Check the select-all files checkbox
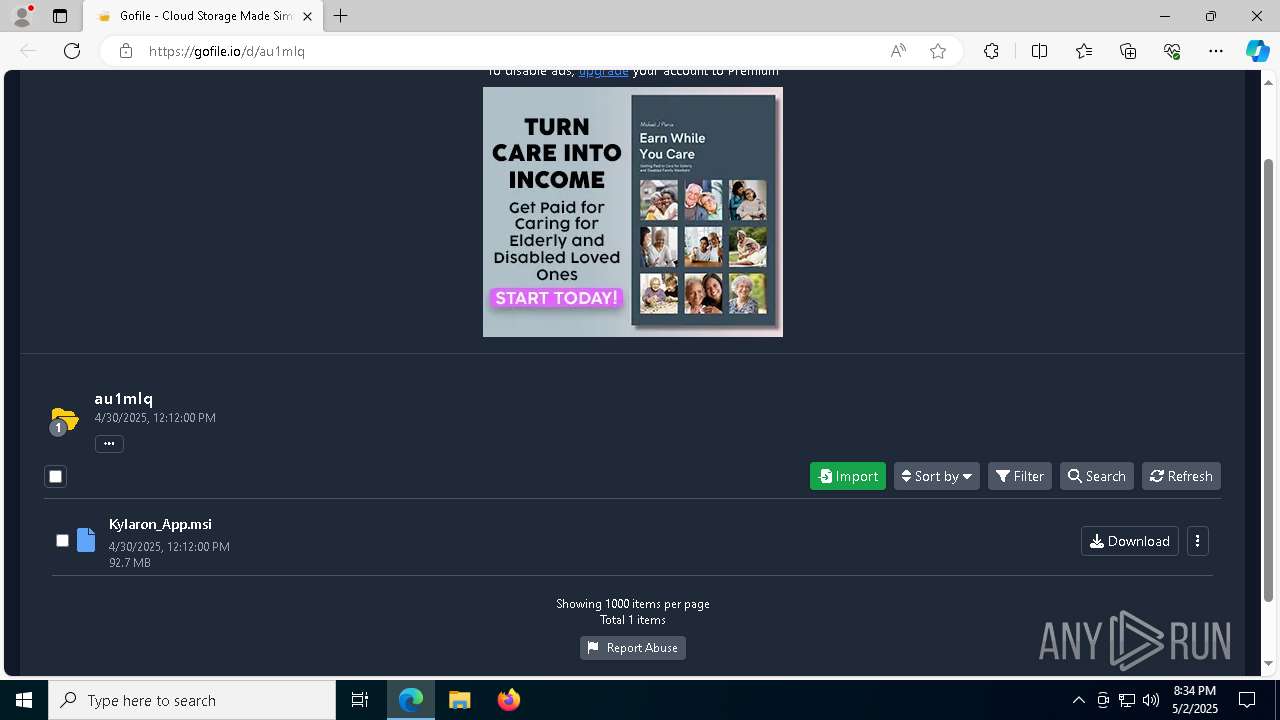Screen dimensions: 1280x720 (56, 476)
